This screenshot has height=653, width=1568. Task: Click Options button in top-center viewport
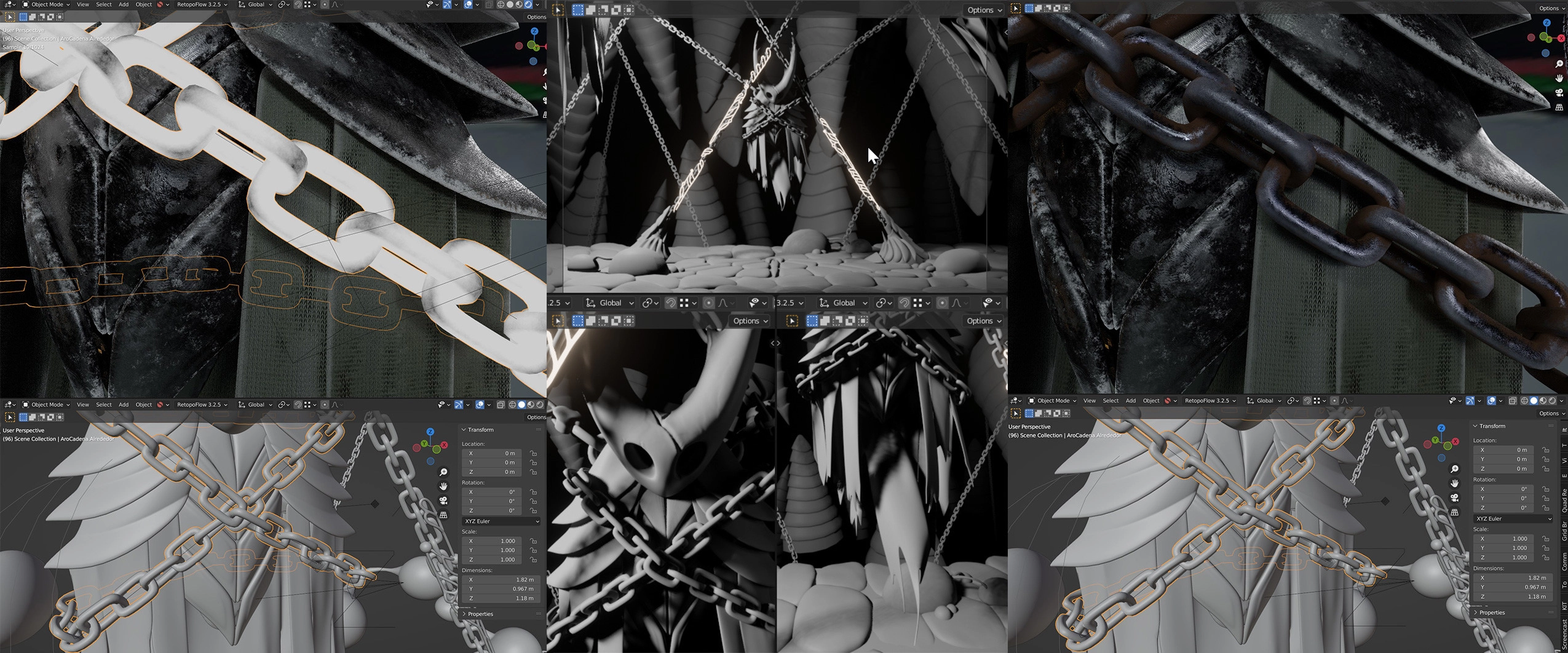984,10
